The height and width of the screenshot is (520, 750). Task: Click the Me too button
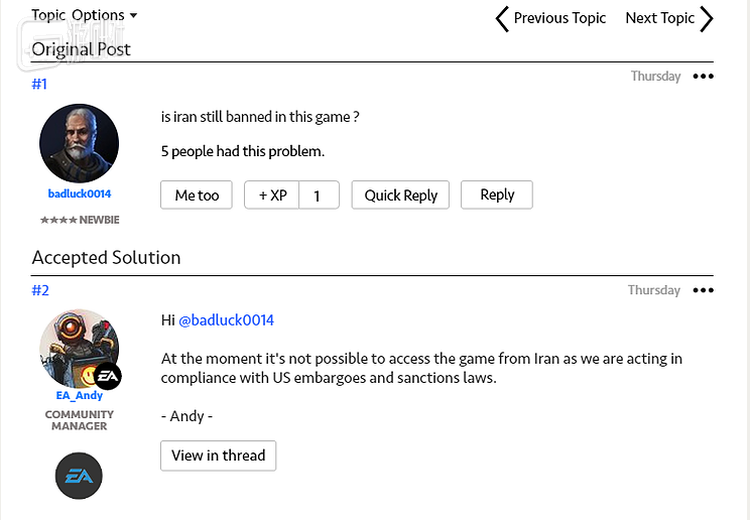[197, 195]
